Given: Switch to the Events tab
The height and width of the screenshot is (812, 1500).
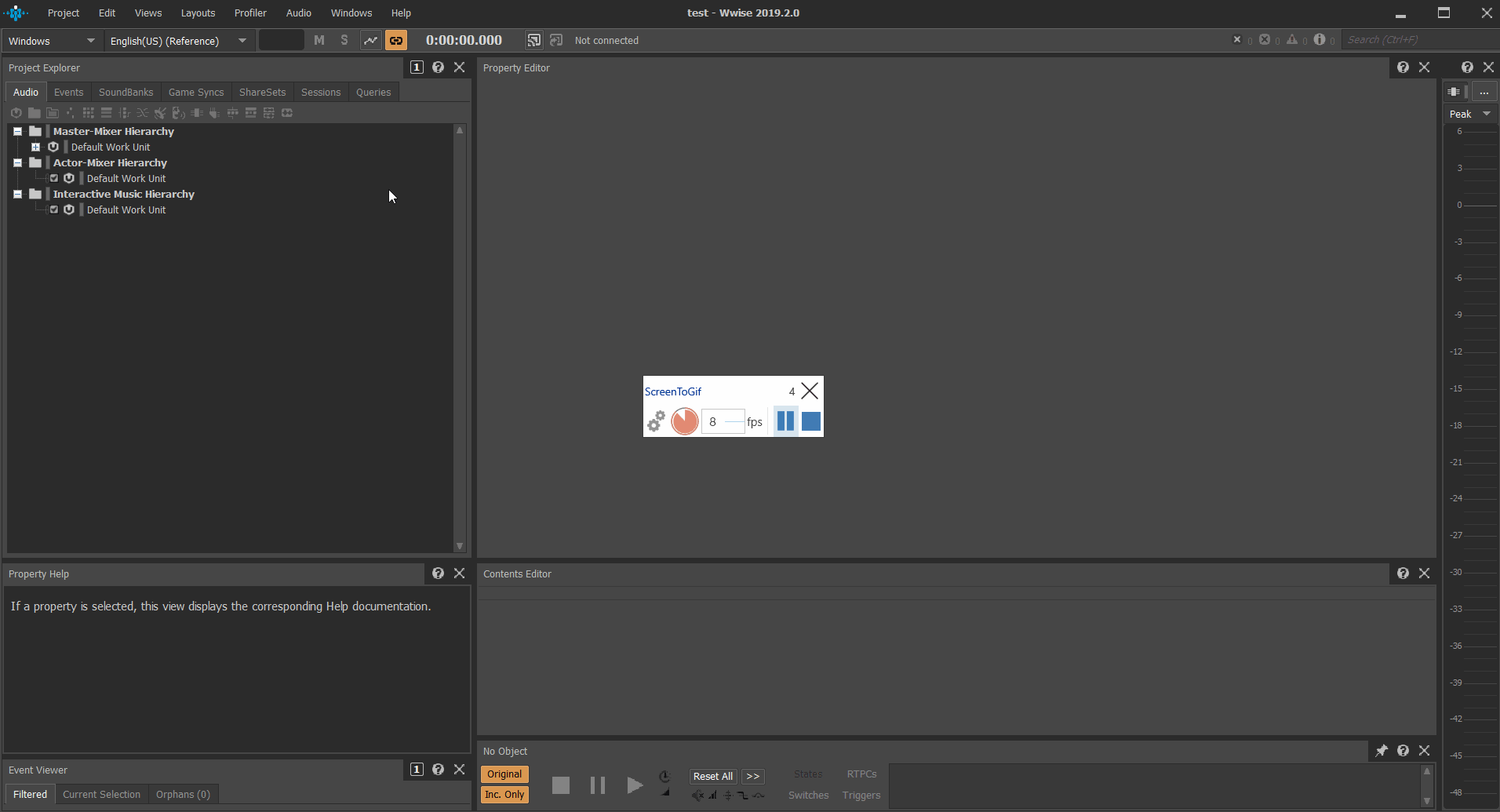Looking at the screenshot, I should pos(69,92).
